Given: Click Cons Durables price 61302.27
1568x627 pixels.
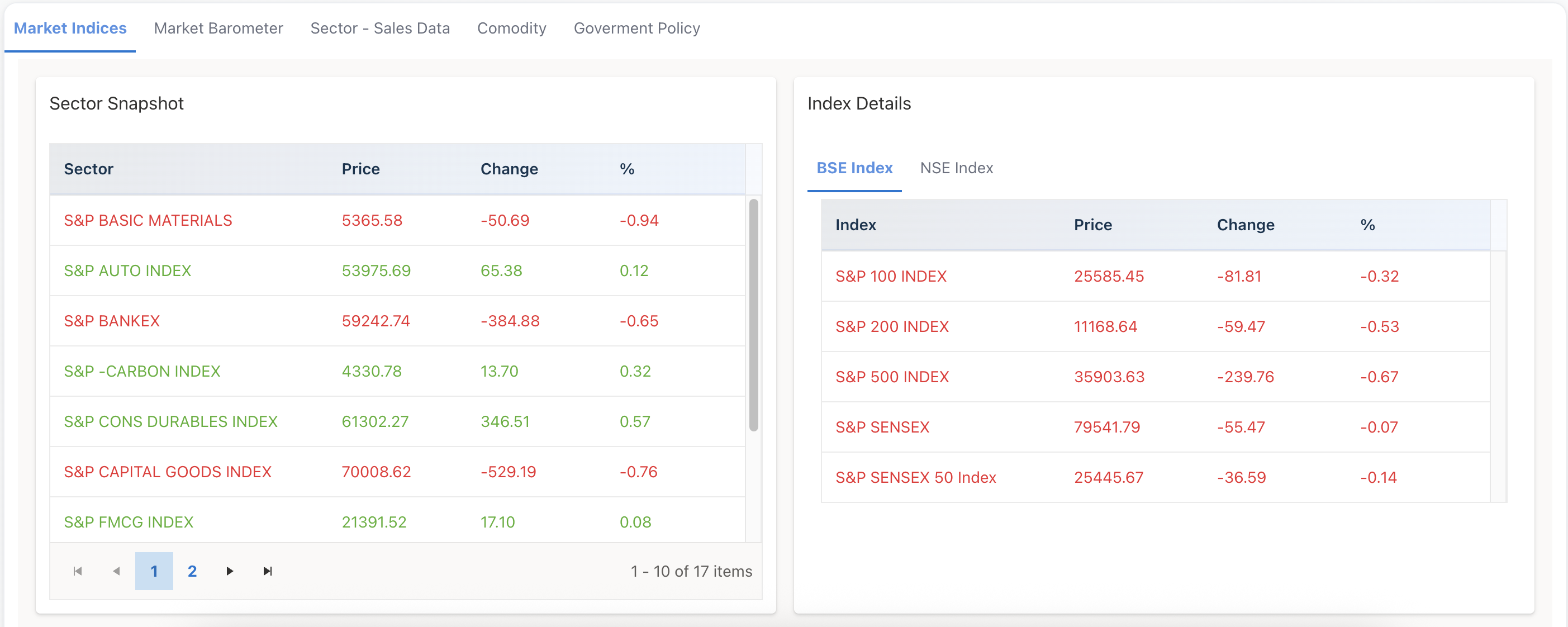Looking at the screenshot, I should click(375, 422).
